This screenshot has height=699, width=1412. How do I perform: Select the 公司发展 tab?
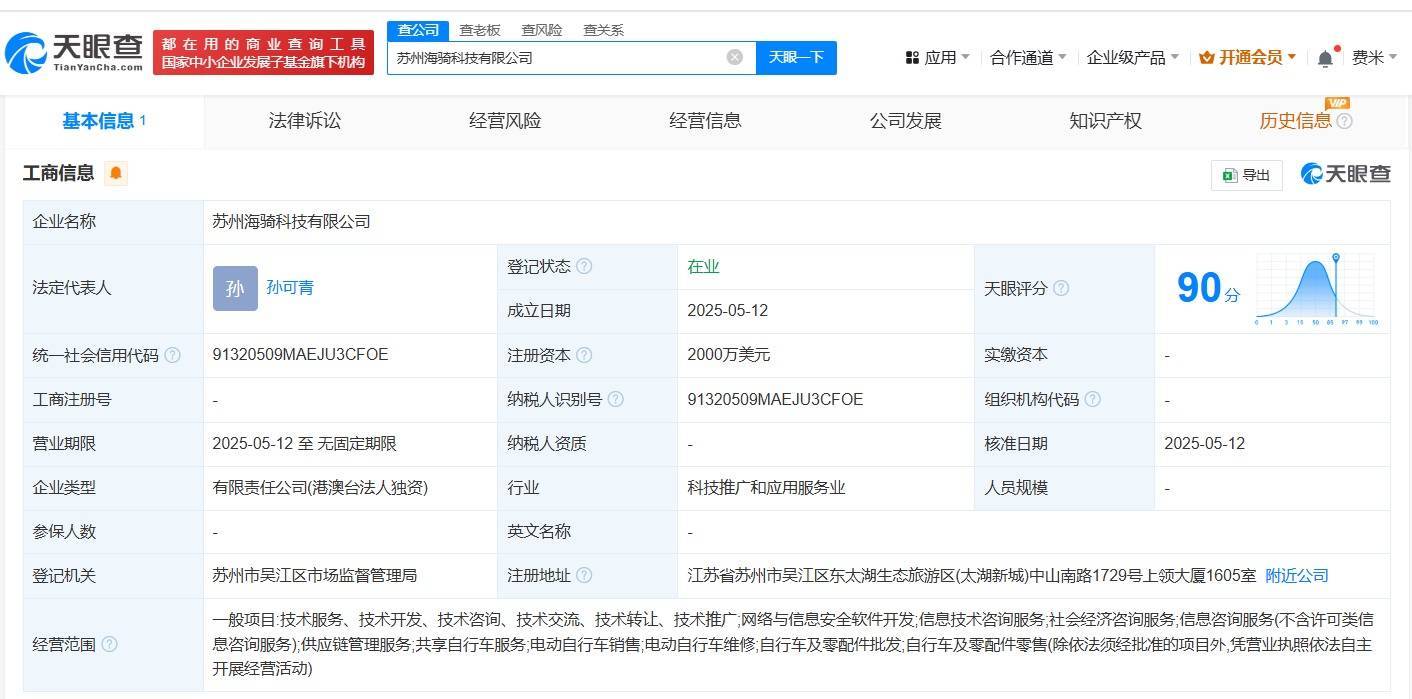coord(905,121)
